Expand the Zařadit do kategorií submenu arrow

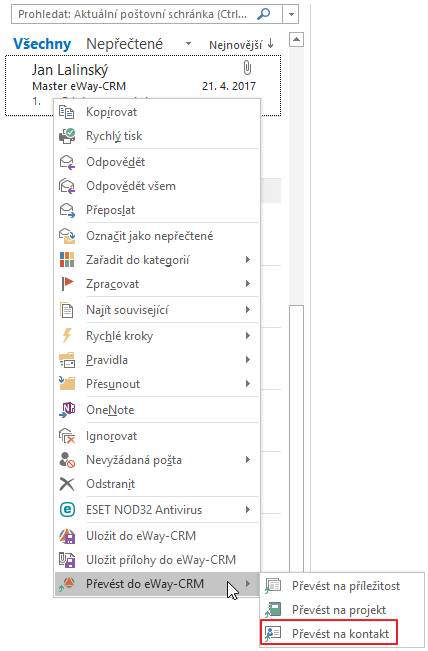248,260
